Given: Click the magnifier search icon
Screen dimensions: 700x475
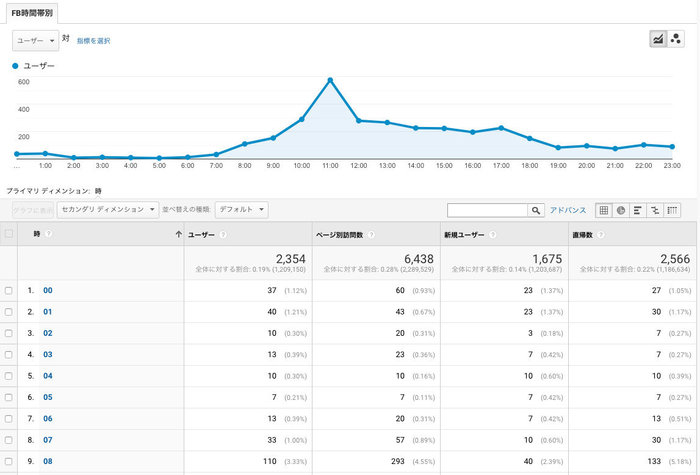Looking at the screenshot, I should click(536, 210).
